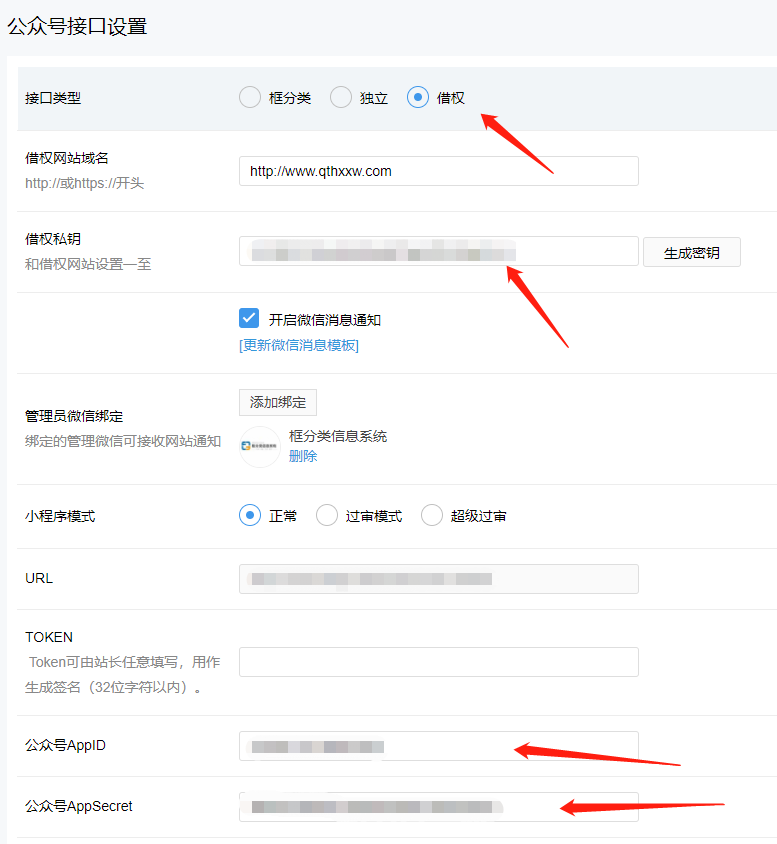This screenshot has height=844, width=777.
Task: Choose the 借权 interface type radio
Action: pos(418,98)
